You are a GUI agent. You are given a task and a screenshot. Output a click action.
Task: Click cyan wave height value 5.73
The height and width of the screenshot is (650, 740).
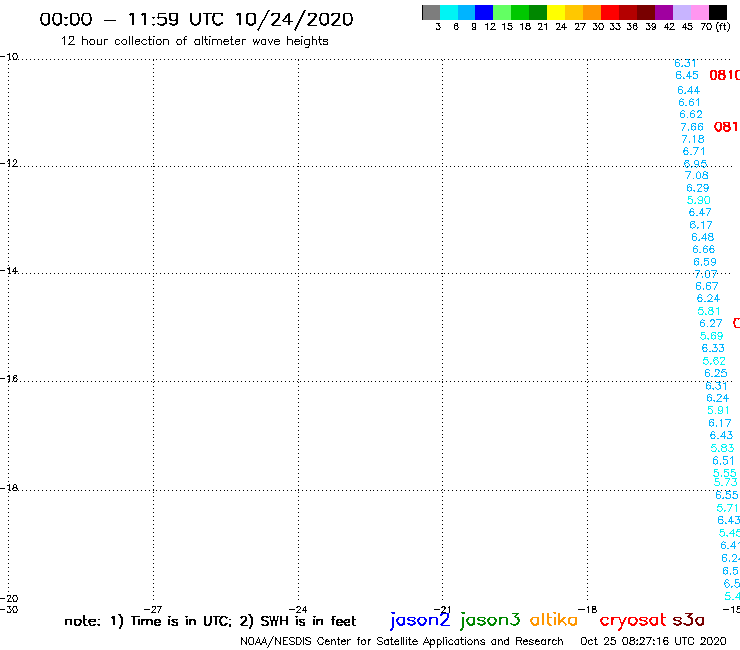725,482
